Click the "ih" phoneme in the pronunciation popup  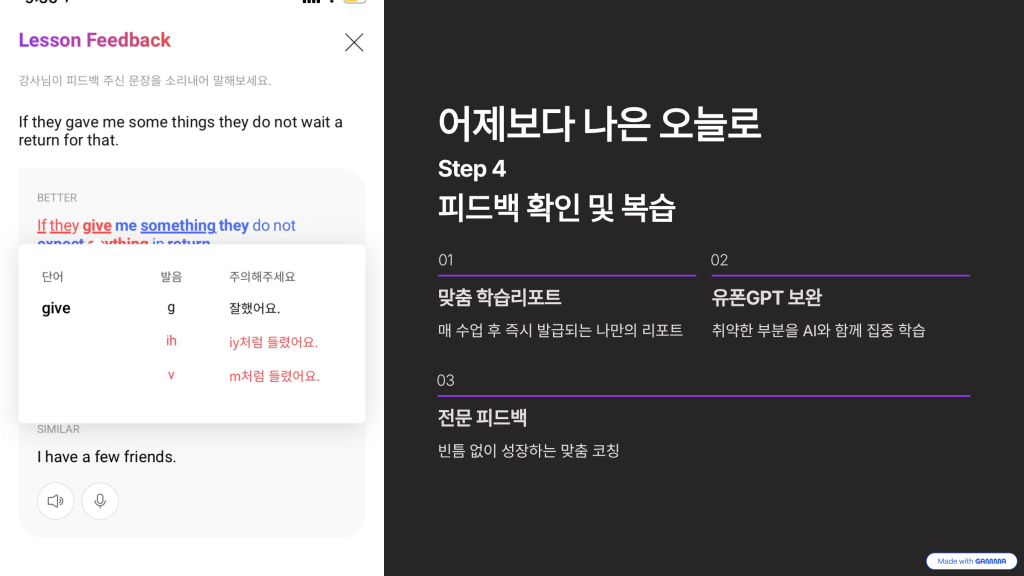[x=171, y=342]
